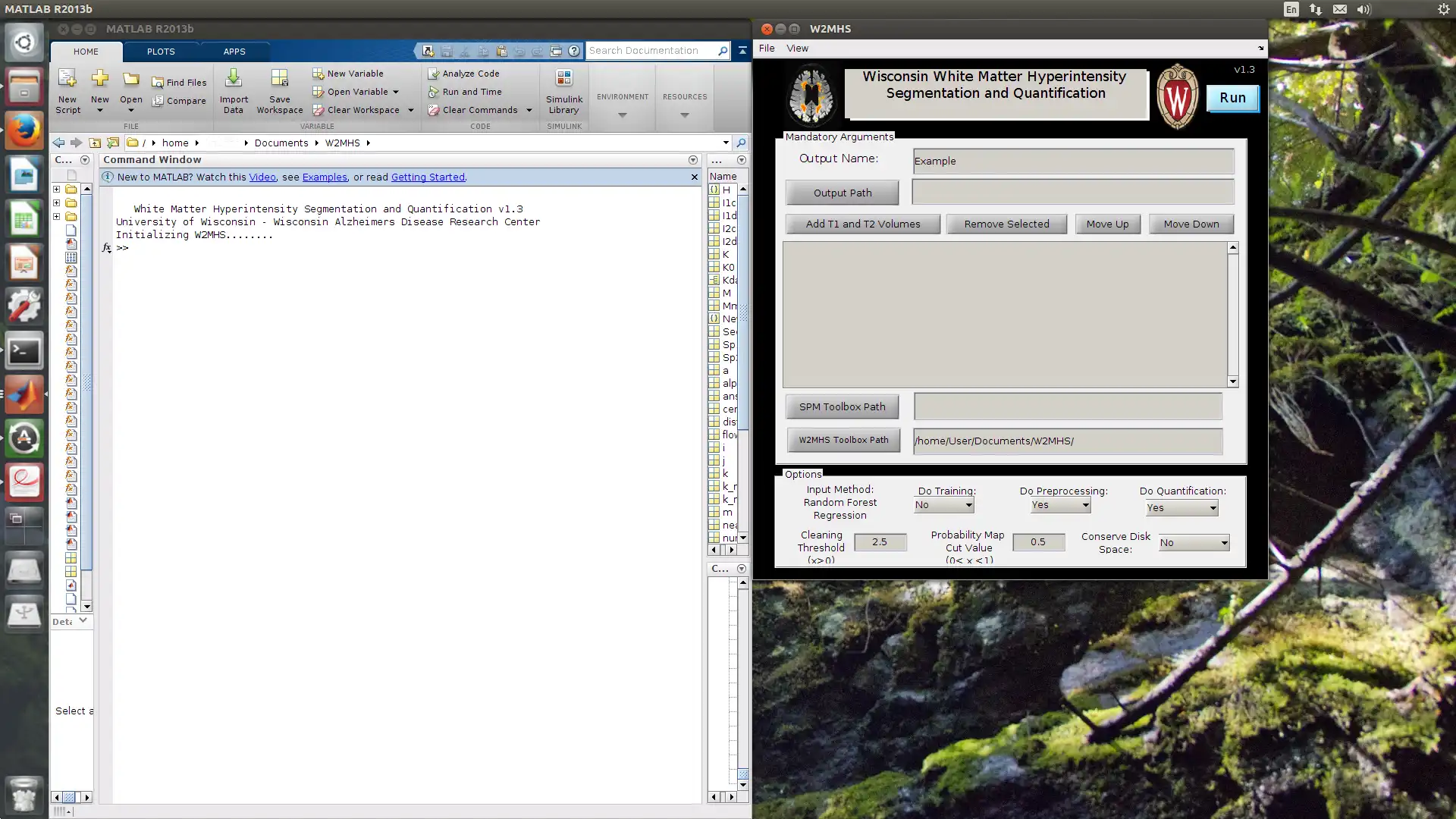Change Do Preprocessing dropdown option
The height and width of the screenshot is (819, 1456).
coord(1085,505)
